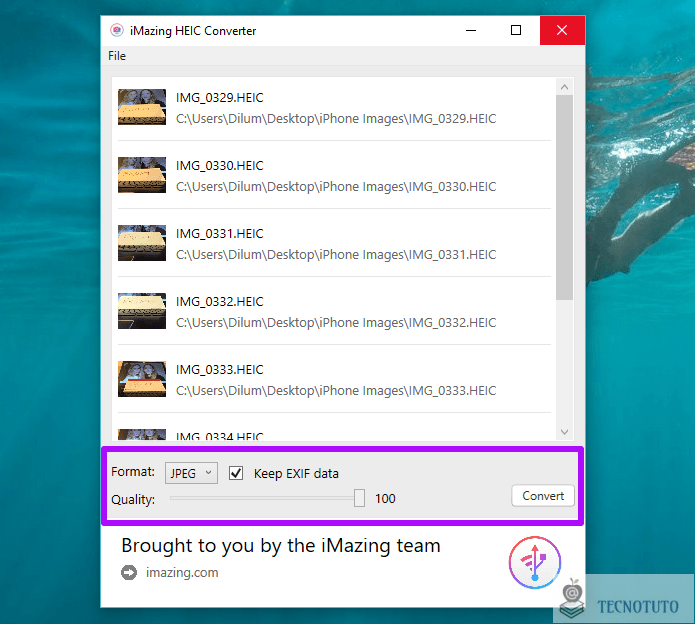Click 'Brought to you by the iMazing team' text
Screen dimensions: 695x624
[281, 546]
